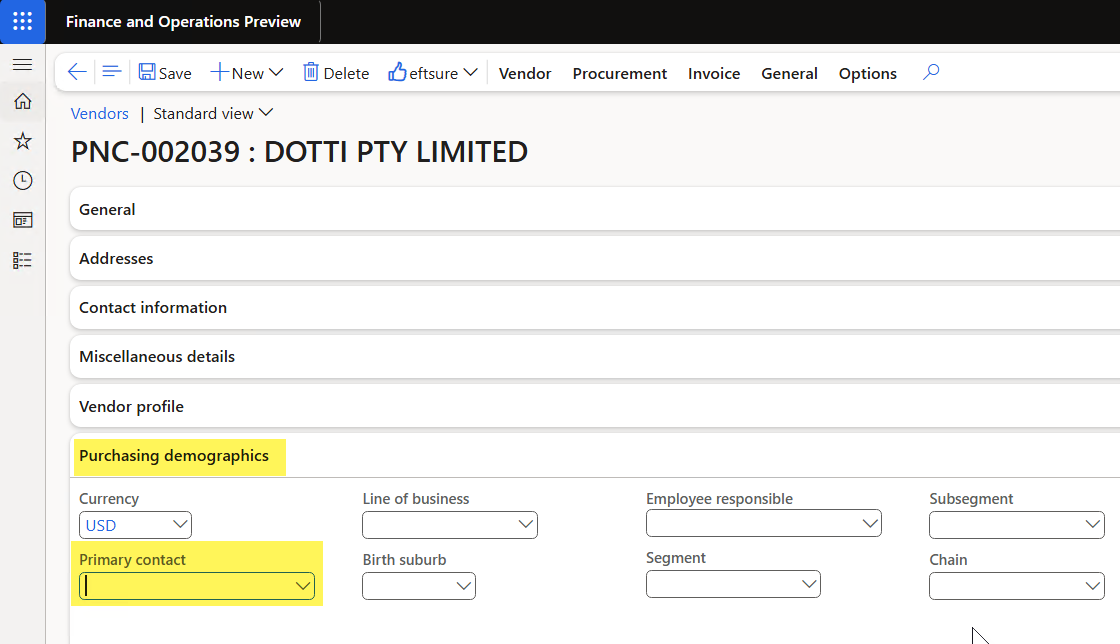This screenshot has width=1120, height=644.
Task: Open Recent clock icon in sidebar
Action: [x=23, y=181]
